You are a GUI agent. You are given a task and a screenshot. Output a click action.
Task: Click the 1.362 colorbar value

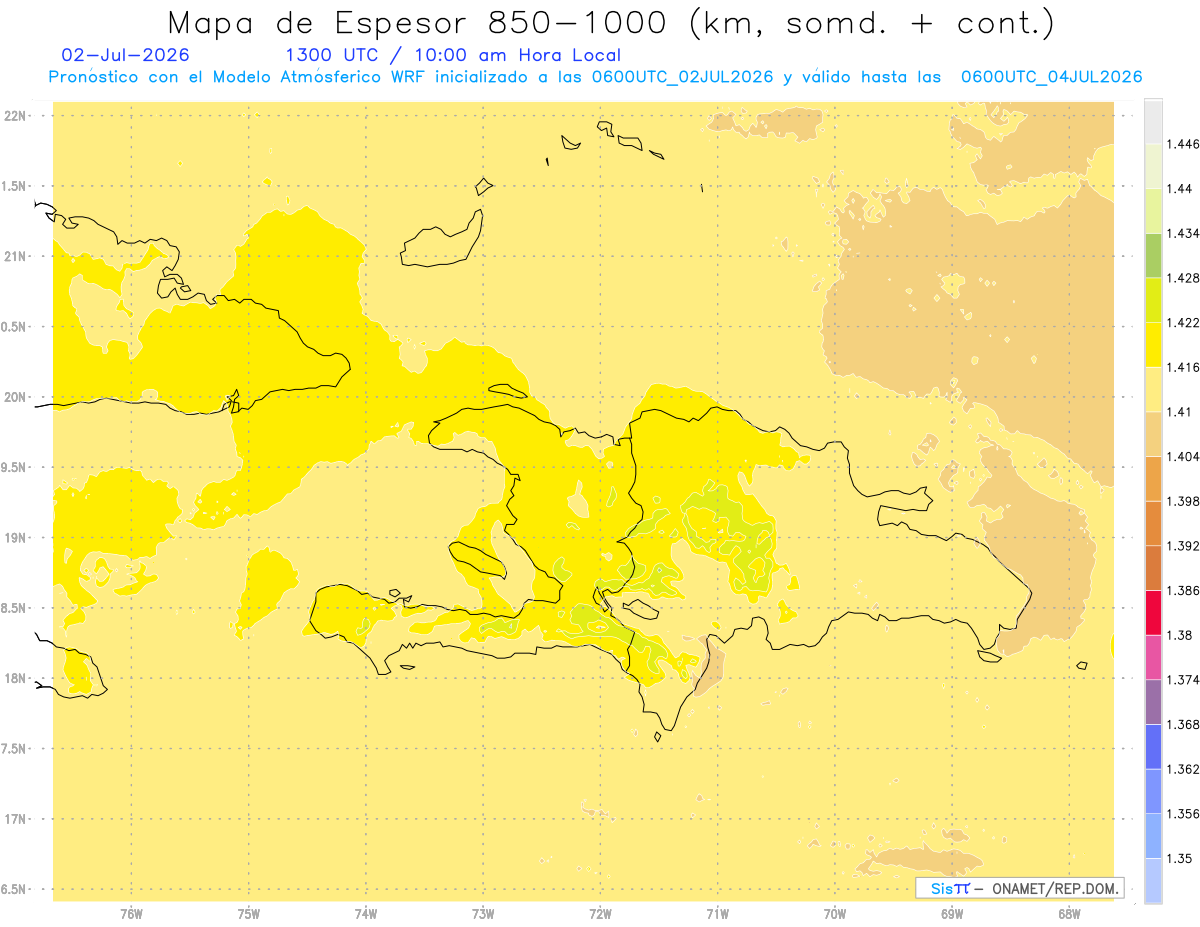point(1183,769)
